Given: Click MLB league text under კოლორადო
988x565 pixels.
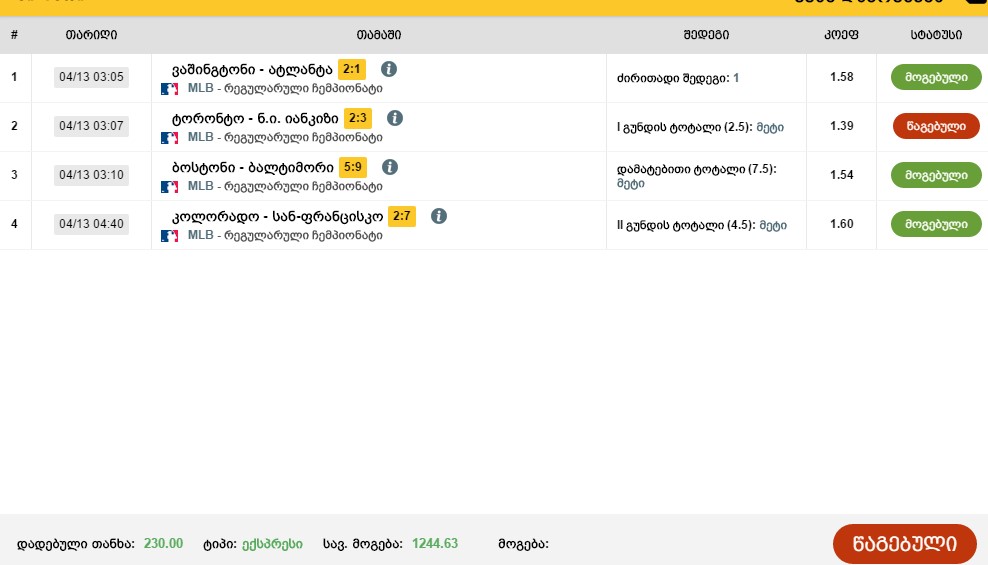Looking at the screenshot, I should click(x=285, y=236).
